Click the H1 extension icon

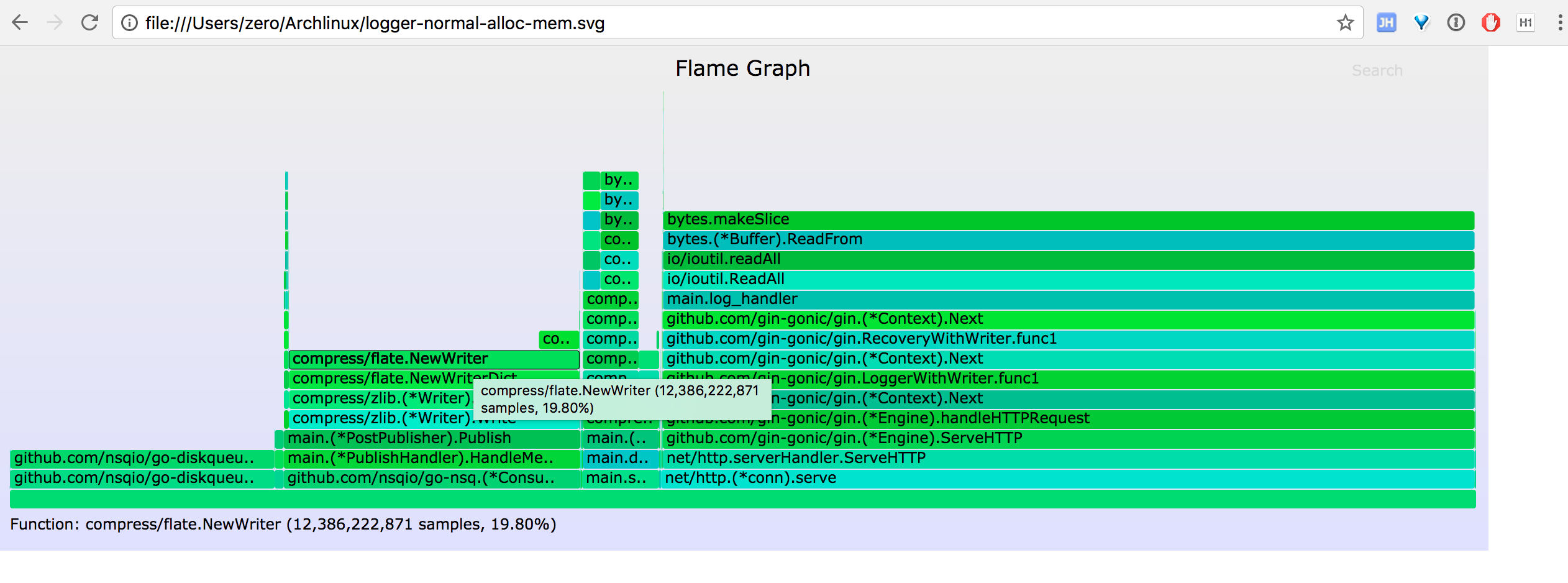(1525, 23)
